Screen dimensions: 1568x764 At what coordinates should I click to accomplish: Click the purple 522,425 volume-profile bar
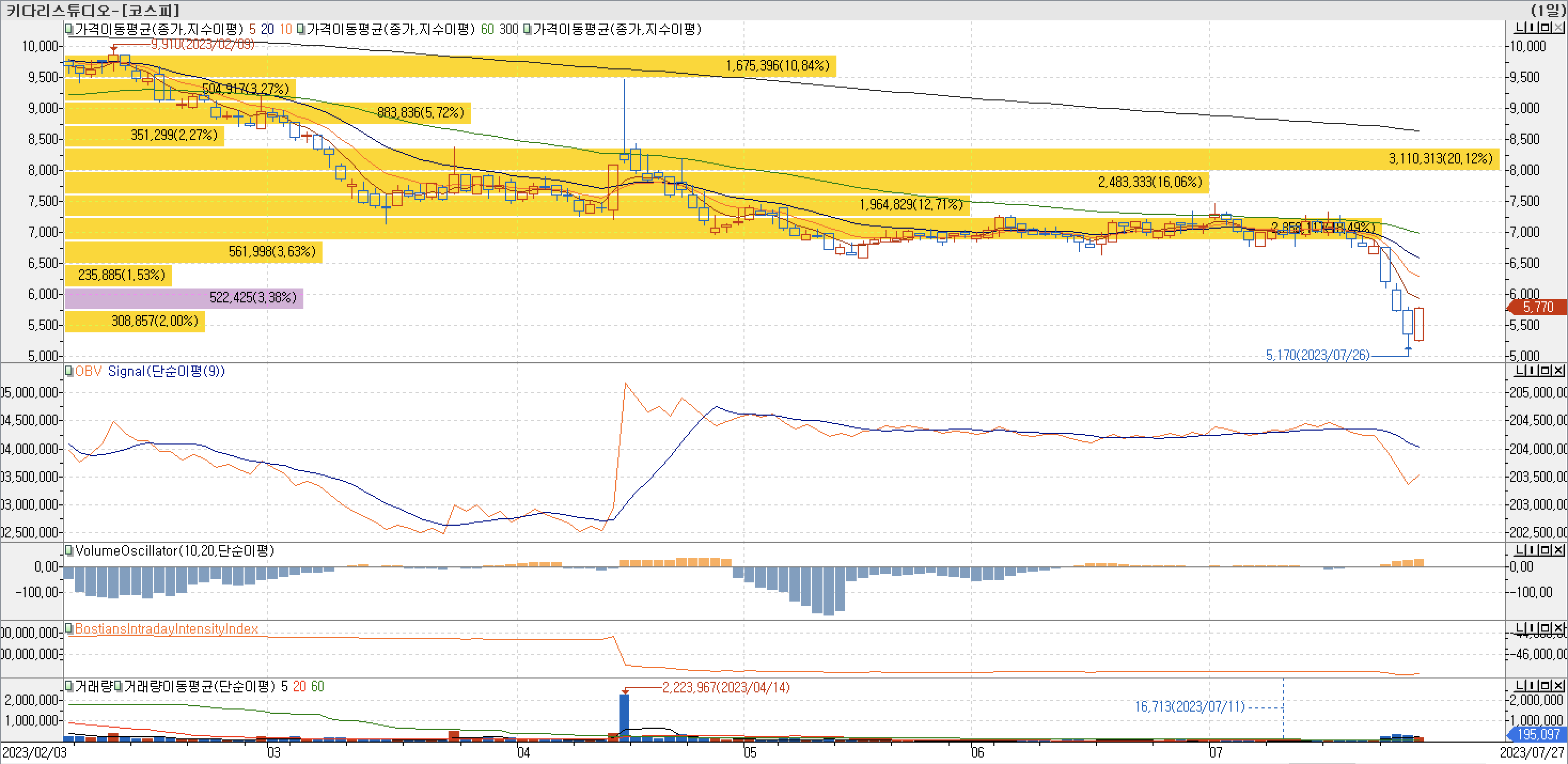pos(184,298)
